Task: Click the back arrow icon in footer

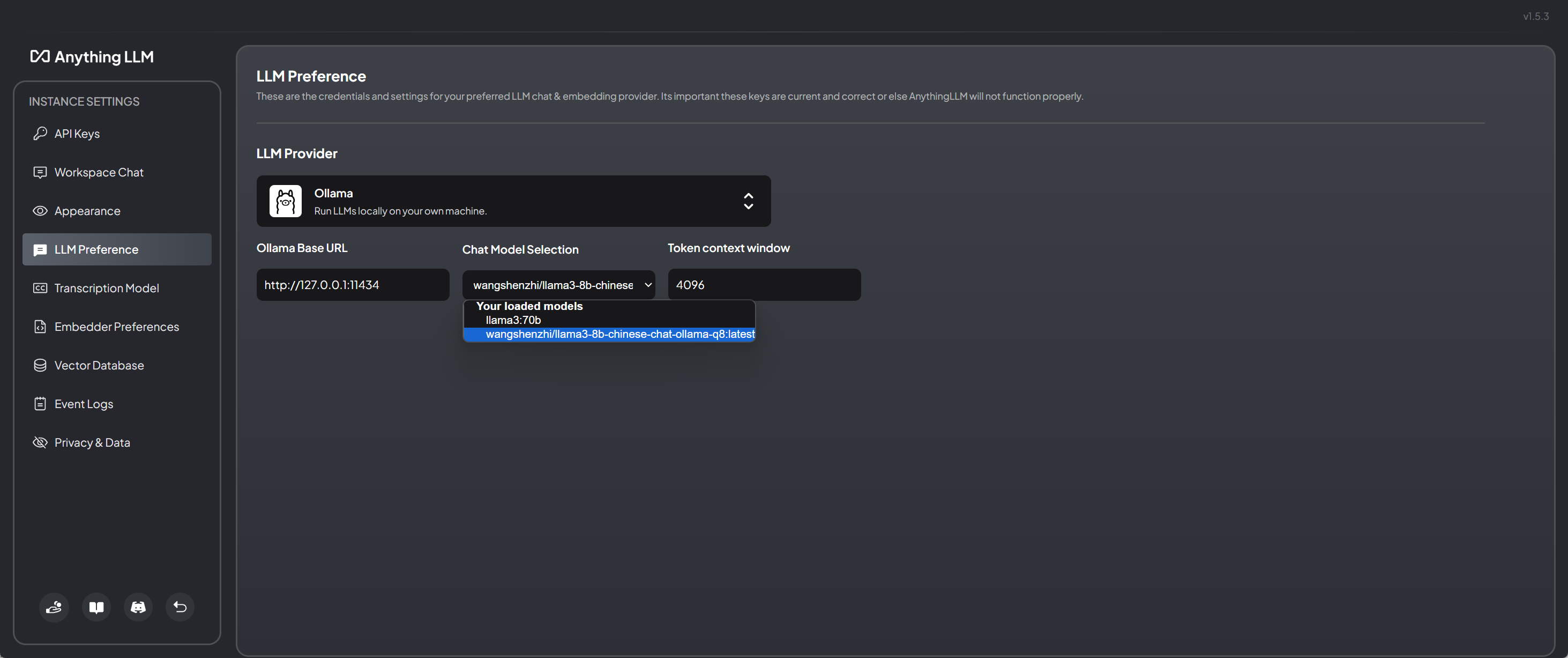Action: pos(180,607)
